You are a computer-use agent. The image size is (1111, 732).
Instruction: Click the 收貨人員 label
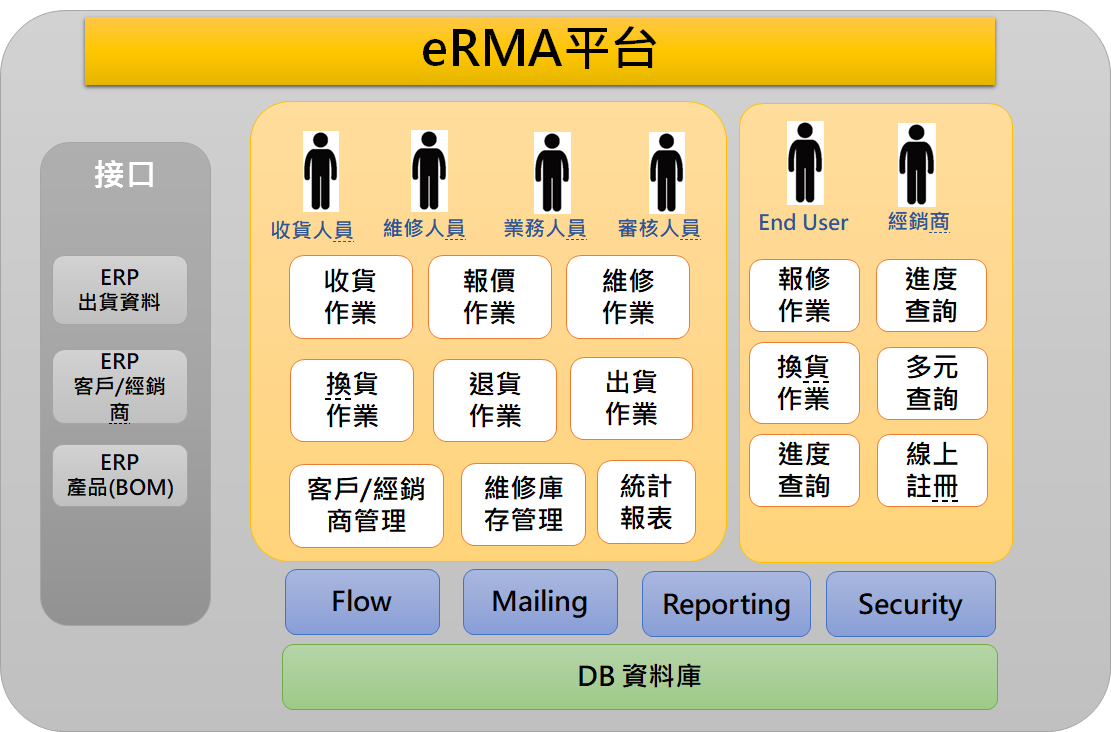[312, 230]
